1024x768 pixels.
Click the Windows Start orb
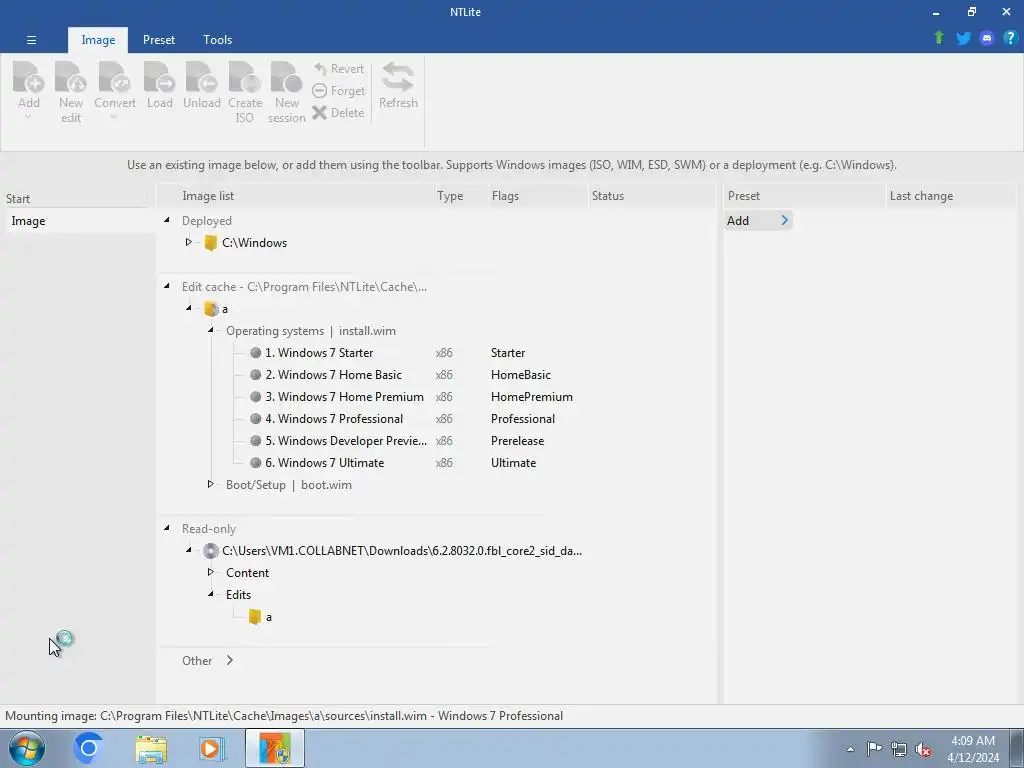tap(27, 748)
